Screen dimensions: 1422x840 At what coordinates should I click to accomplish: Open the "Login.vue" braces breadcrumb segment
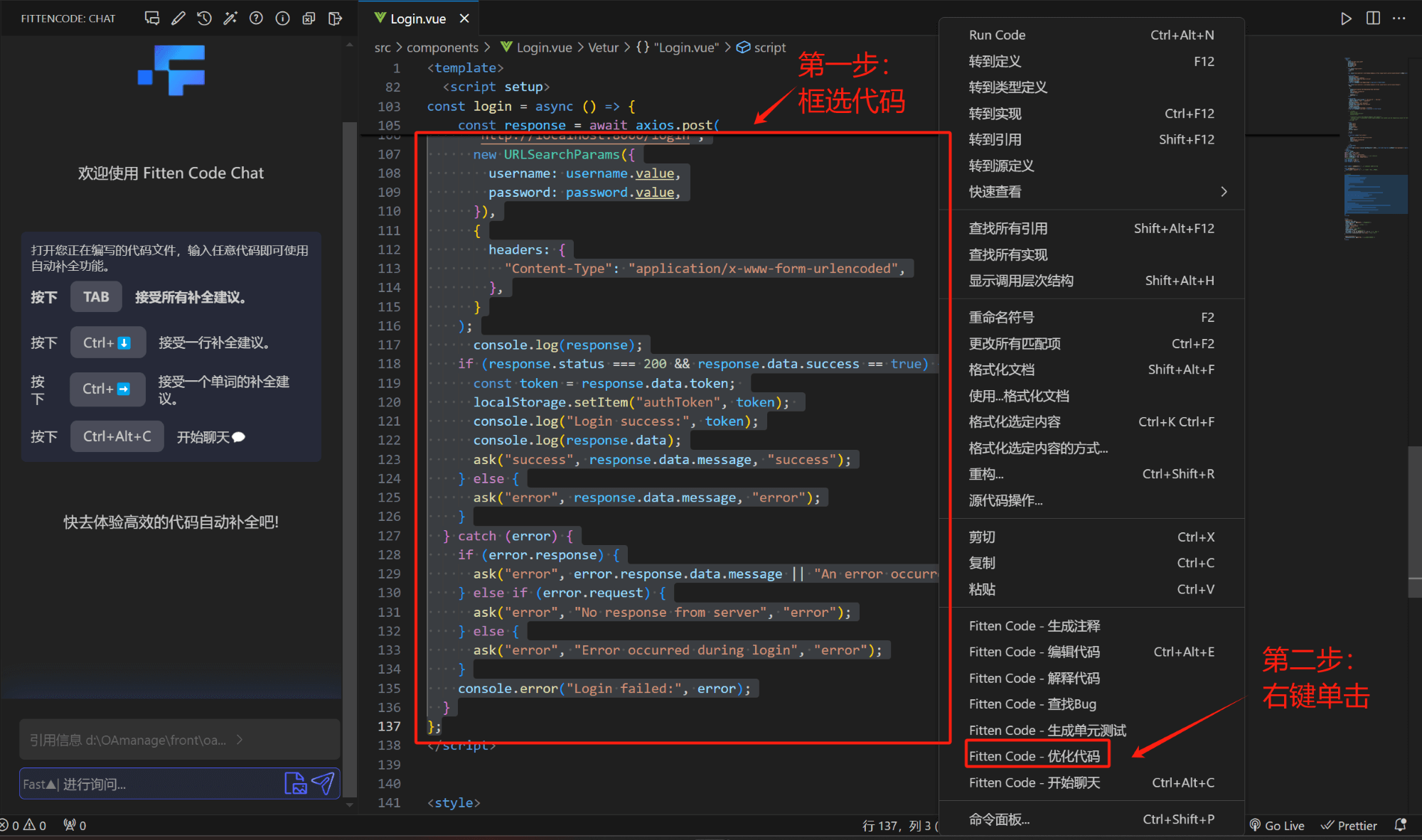pos(678,48)
